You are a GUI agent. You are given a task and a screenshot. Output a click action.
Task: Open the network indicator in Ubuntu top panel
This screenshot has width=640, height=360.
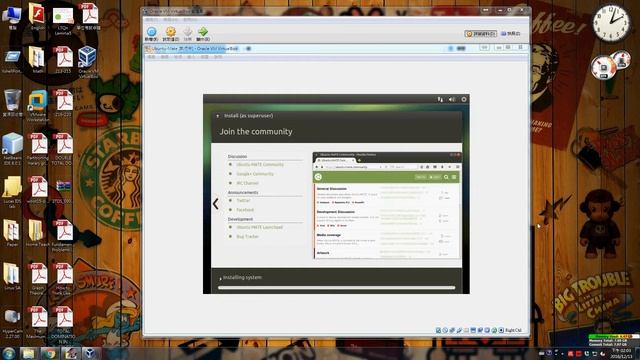pyautogui.click(x=440, y=99)
